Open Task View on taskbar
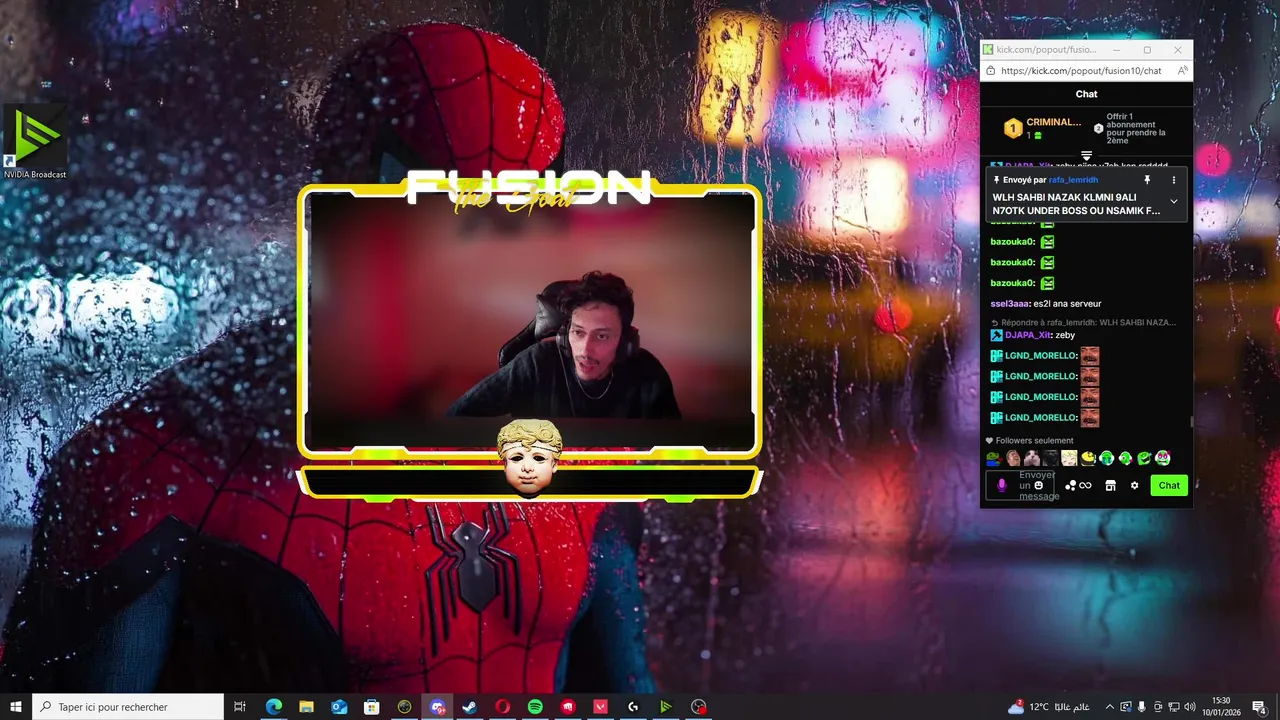The image size is (1280, 720). click(x=240, y=707)
